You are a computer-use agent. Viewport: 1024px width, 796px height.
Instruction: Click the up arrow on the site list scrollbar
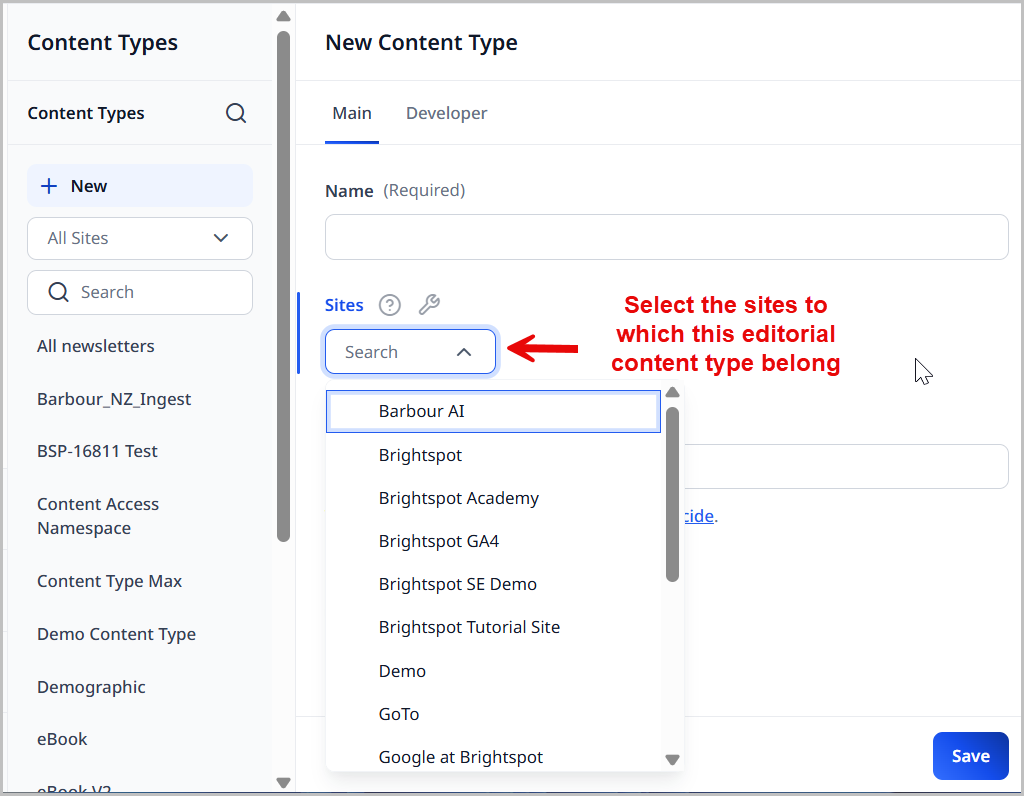[x=672, y=392]
